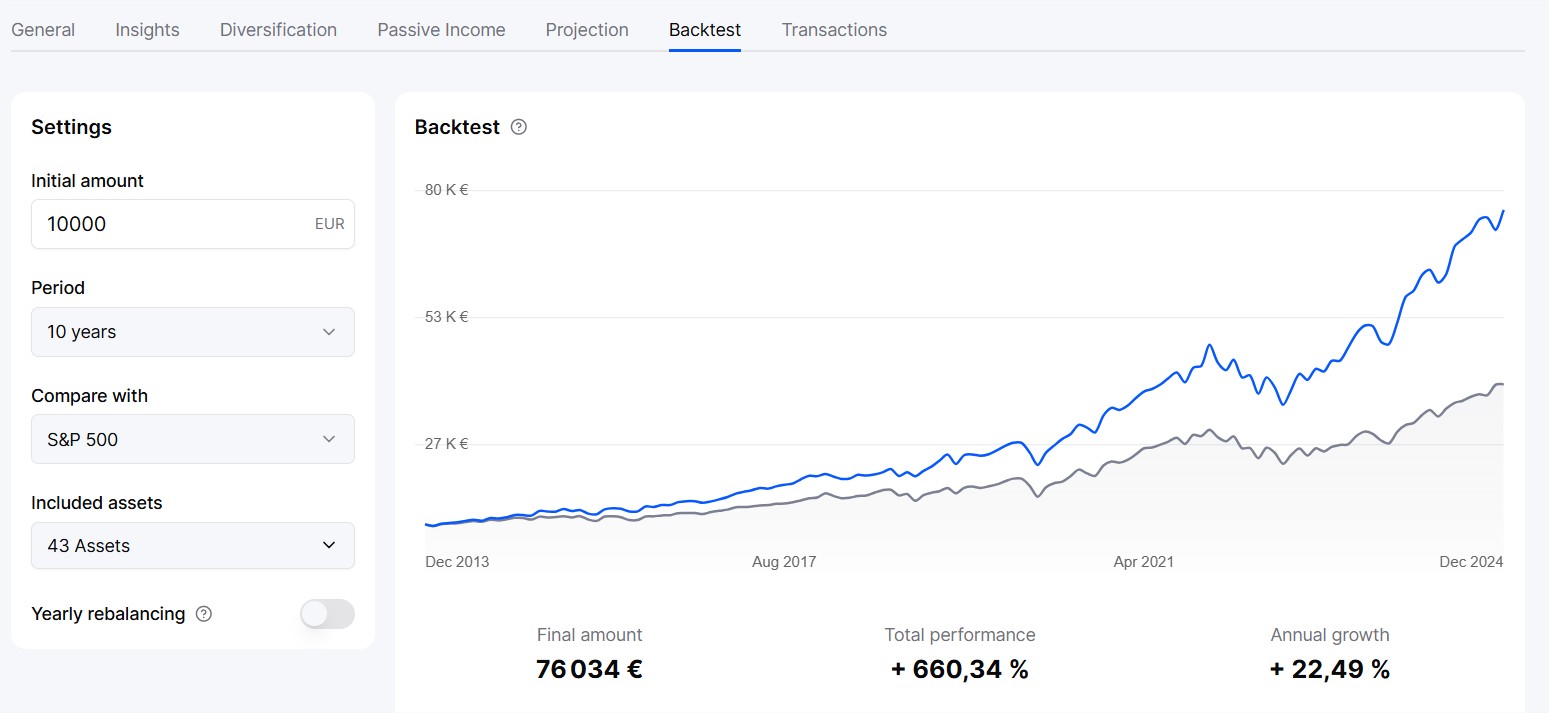Click the Dec 2024 date label
1549x713 pixels.
coord(1471,562)
